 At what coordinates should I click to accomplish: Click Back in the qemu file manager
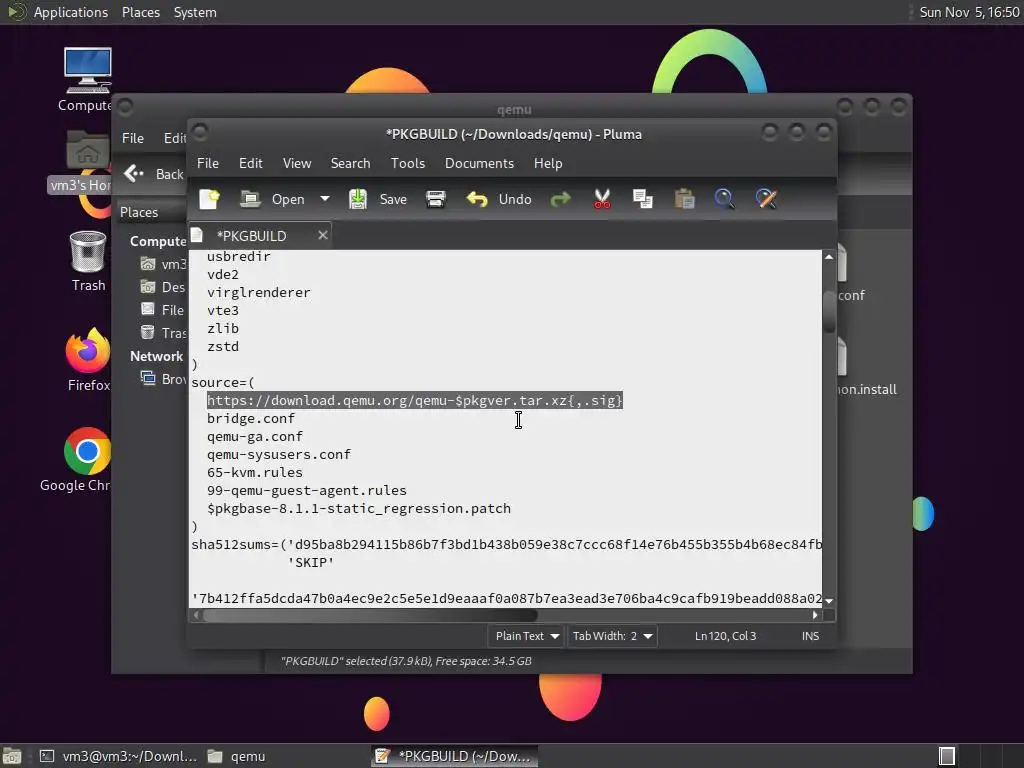[x=154, y=174]
